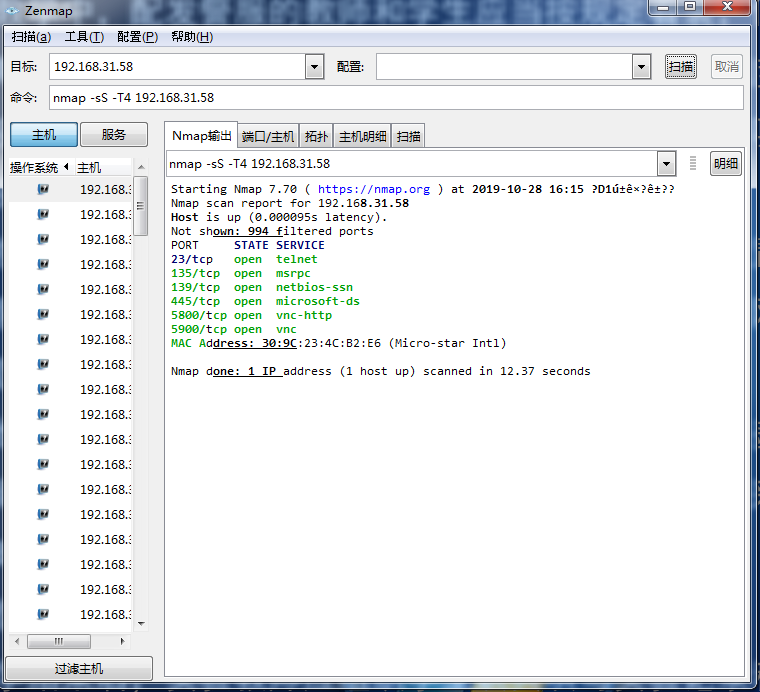The width and height of the screenshot is (760, 692).
Task: Click host list horizontal scroll left arrow
Action: (17, 641)
